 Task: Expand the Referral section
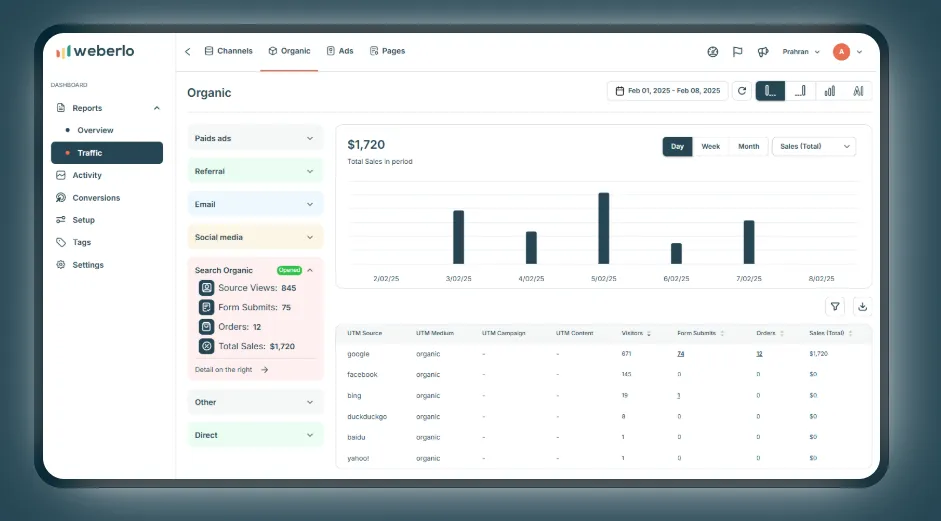256,171
